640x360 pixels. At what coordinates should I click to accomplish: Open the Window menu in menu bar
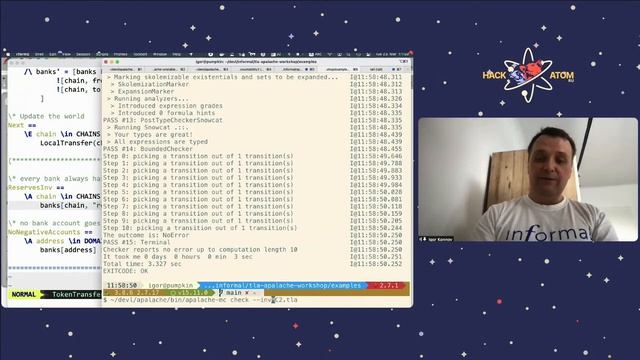click(x=160, y=54)
